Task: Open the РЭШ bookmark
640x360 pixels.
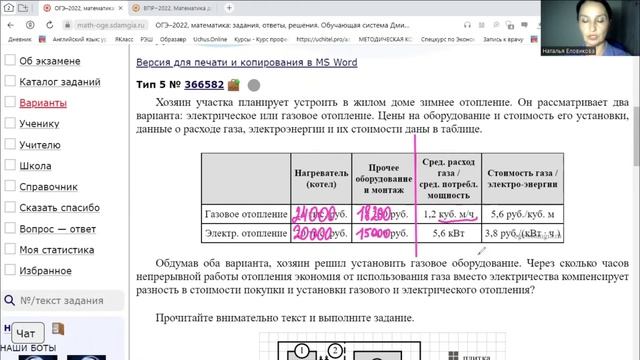Action: [x=147, y=40]
